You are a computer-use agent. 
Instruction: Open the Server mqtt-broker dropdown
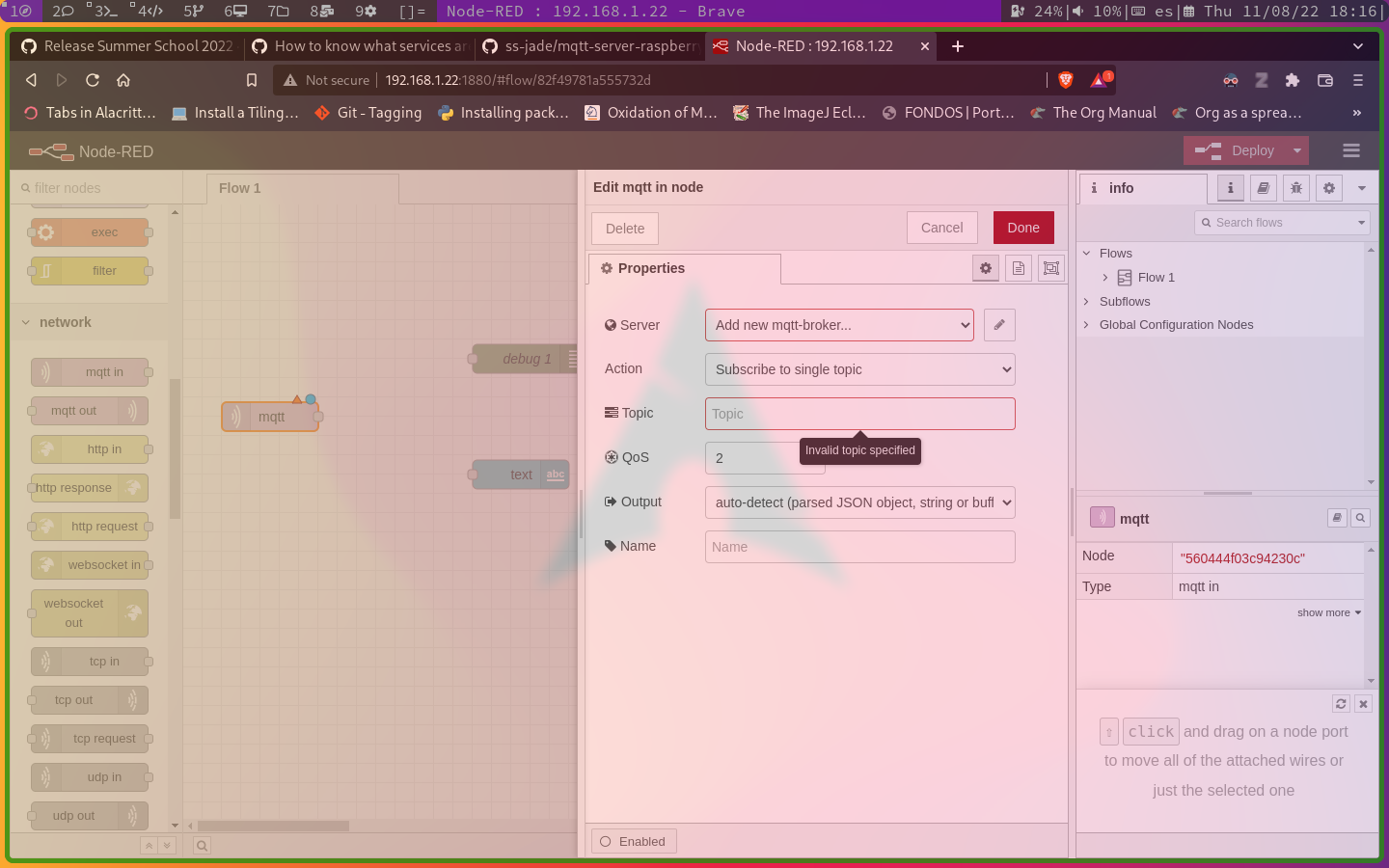(x=839, y=325)
